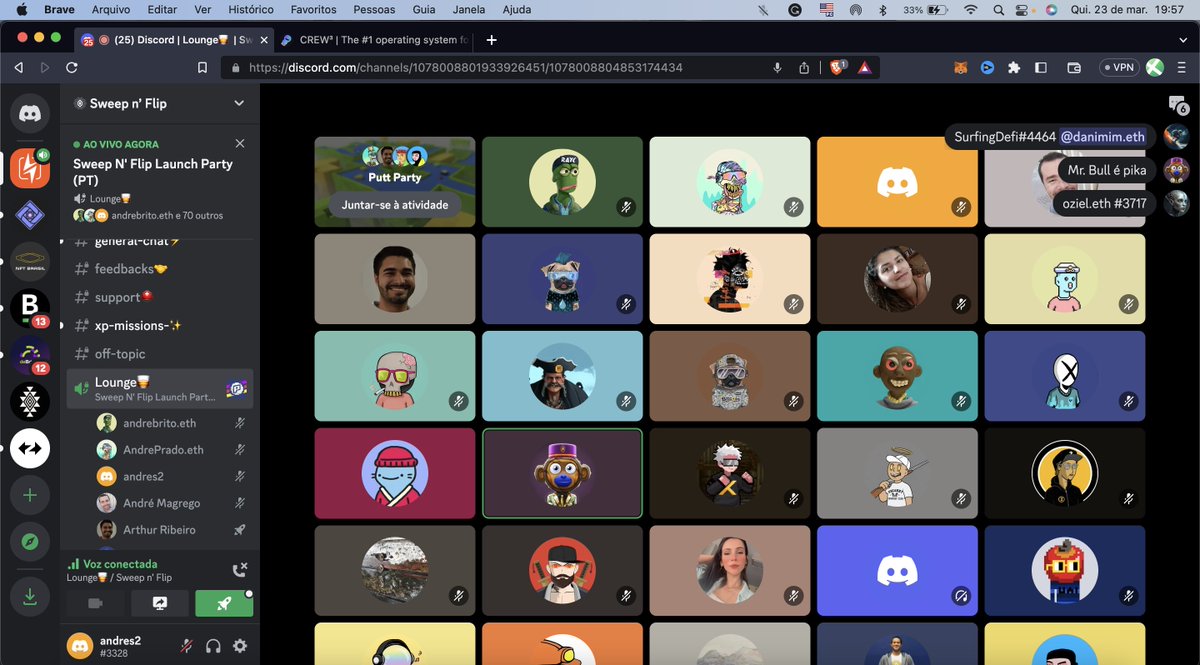Select the Lounge voice channel
The width and height of the screenshot is (1200, 665).
[x=160, y=388]
